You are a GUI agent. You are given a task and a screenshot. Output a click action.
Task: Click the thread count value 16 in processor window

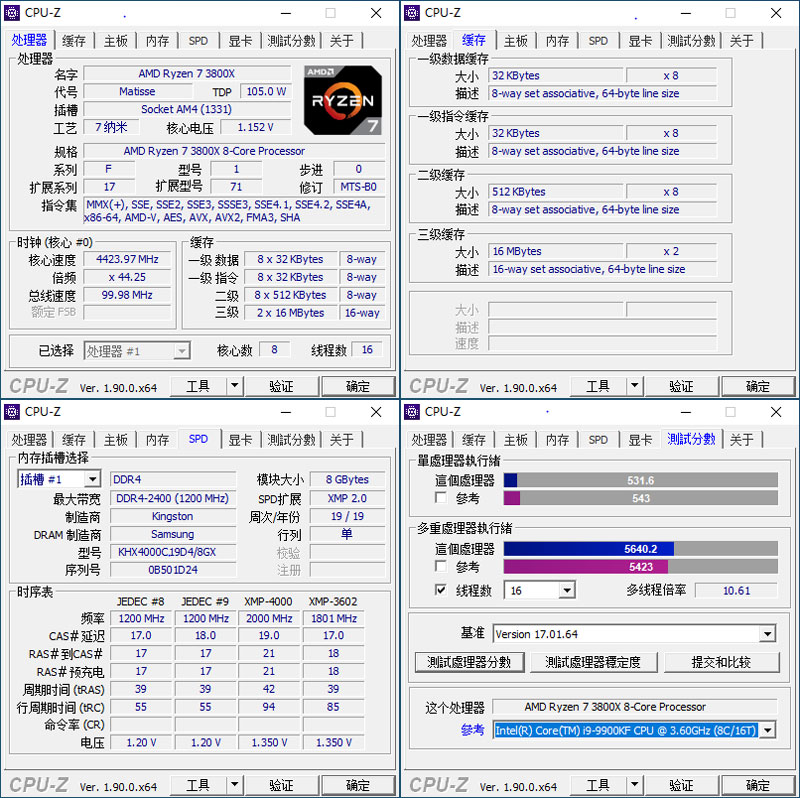(367, 350)
